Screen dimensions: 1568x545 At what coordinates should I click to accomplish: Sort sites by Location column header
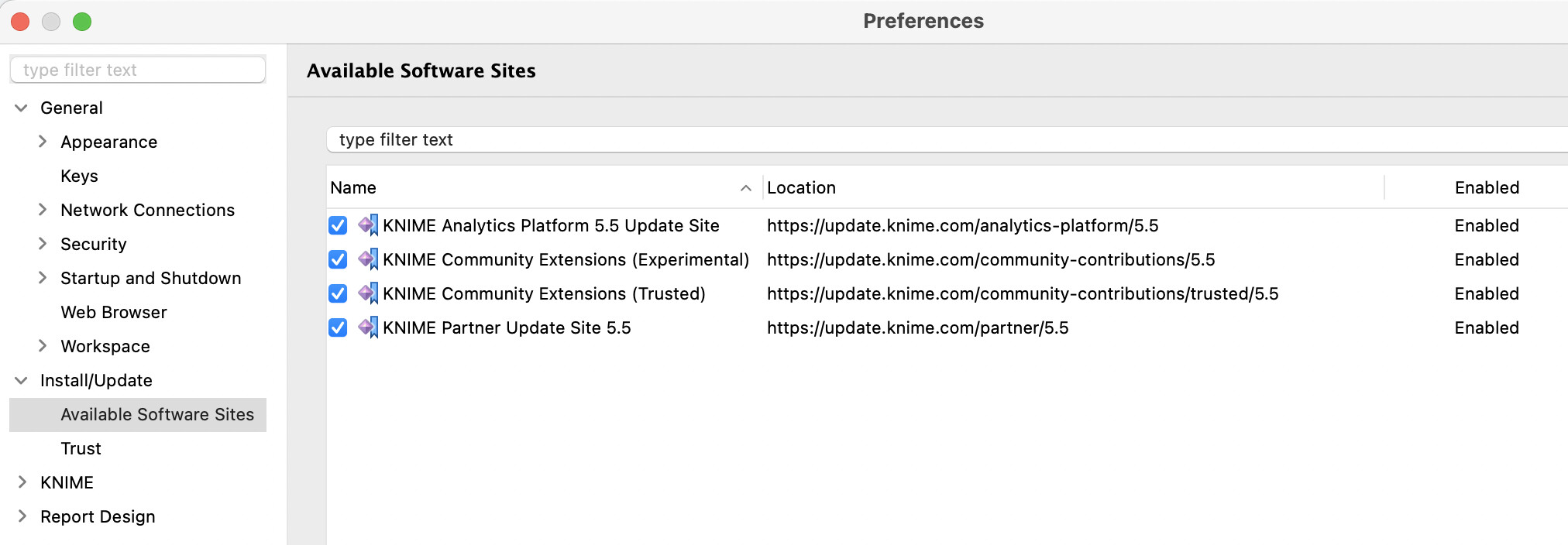(x=801, y=188)
